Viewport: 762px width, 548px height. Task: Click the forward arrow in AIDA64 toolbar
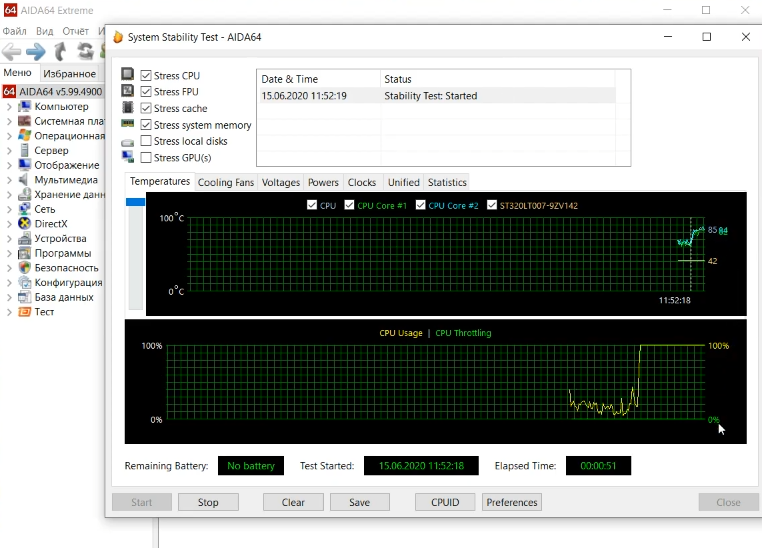click(35, 51)
